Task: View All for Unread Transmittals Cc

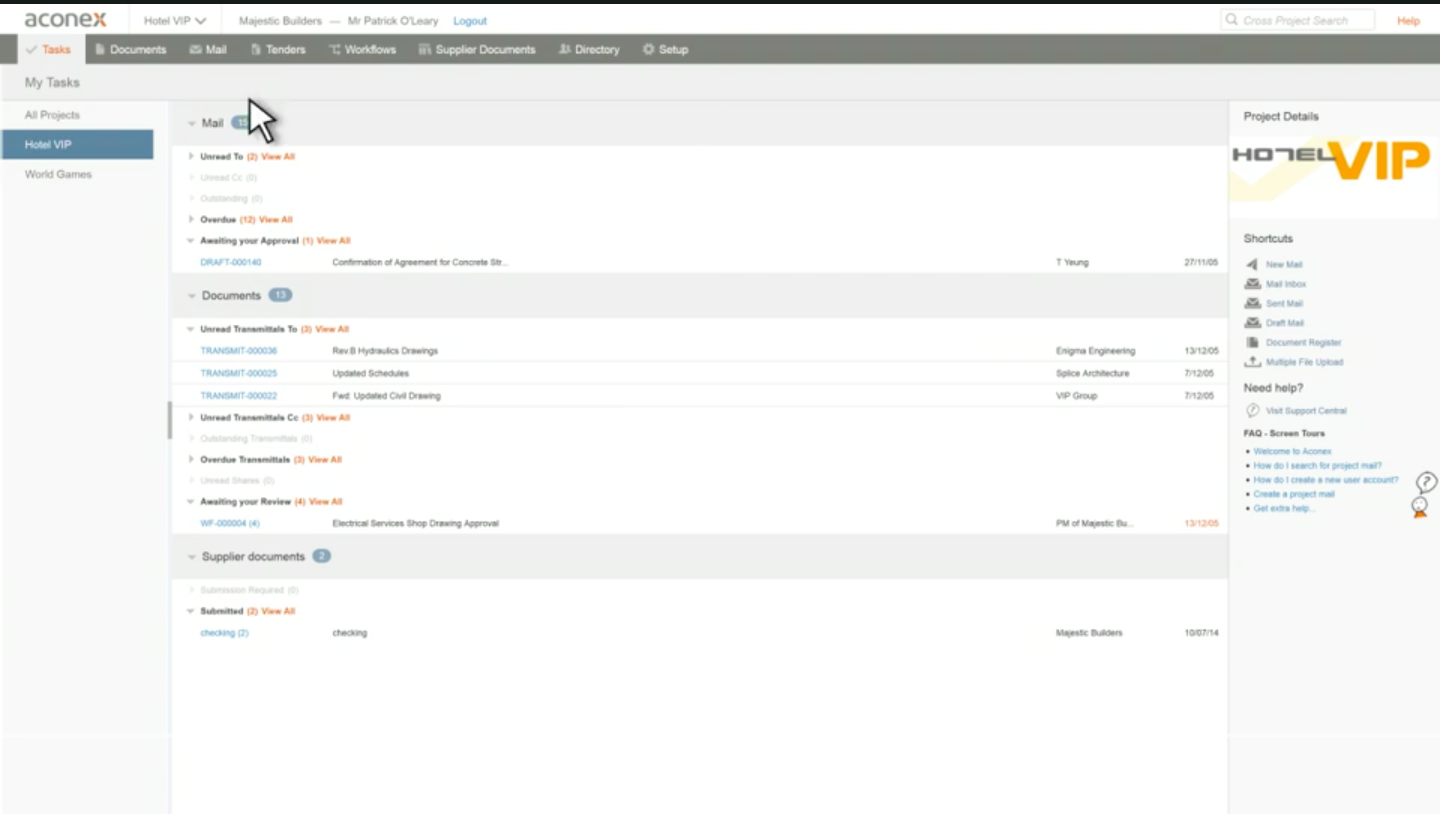Action: pos(333,418)
